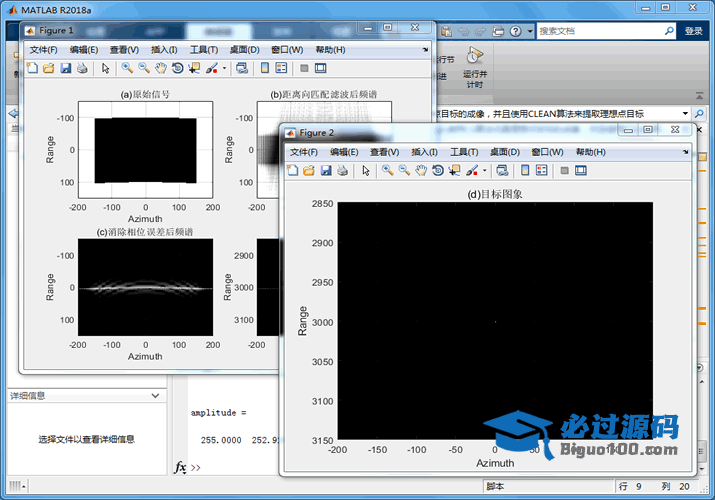Select Data Cursor tool in Figure 1
Image resolution: width=715 pixels, height=500 pixels.
[194, 68]
